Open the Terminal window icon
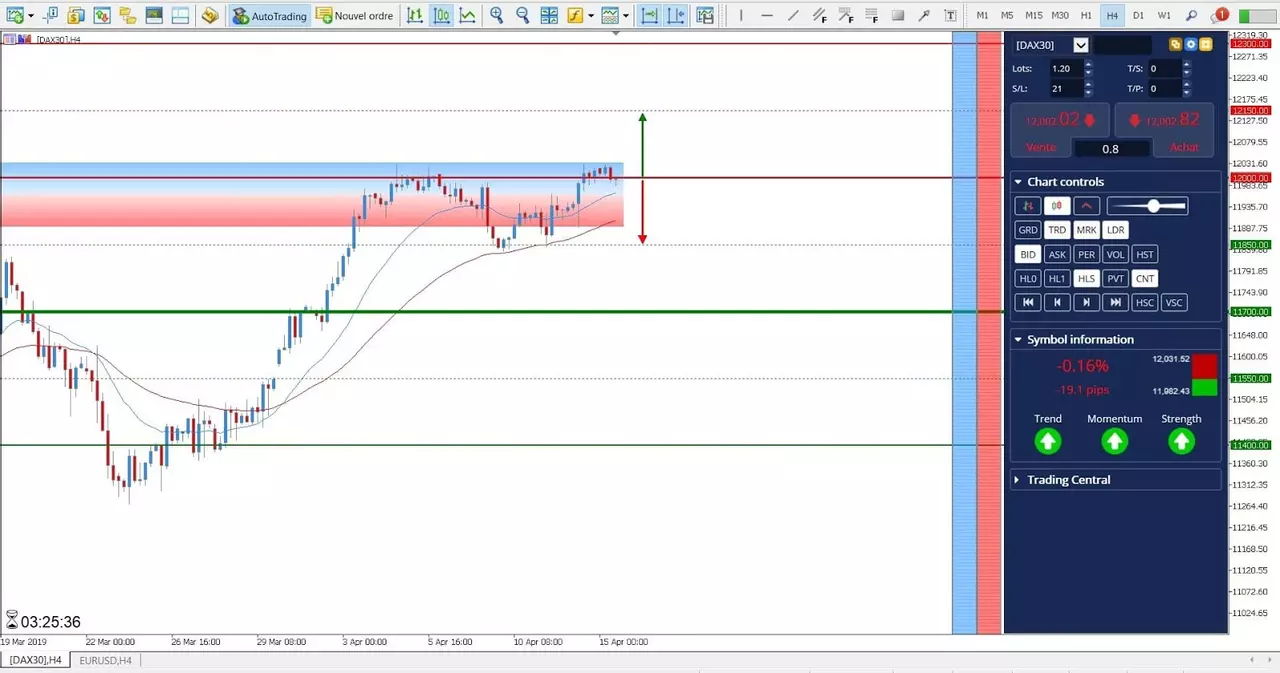Image resolution: width=1280 pixels, height=673 pixels. pos(153,16)
